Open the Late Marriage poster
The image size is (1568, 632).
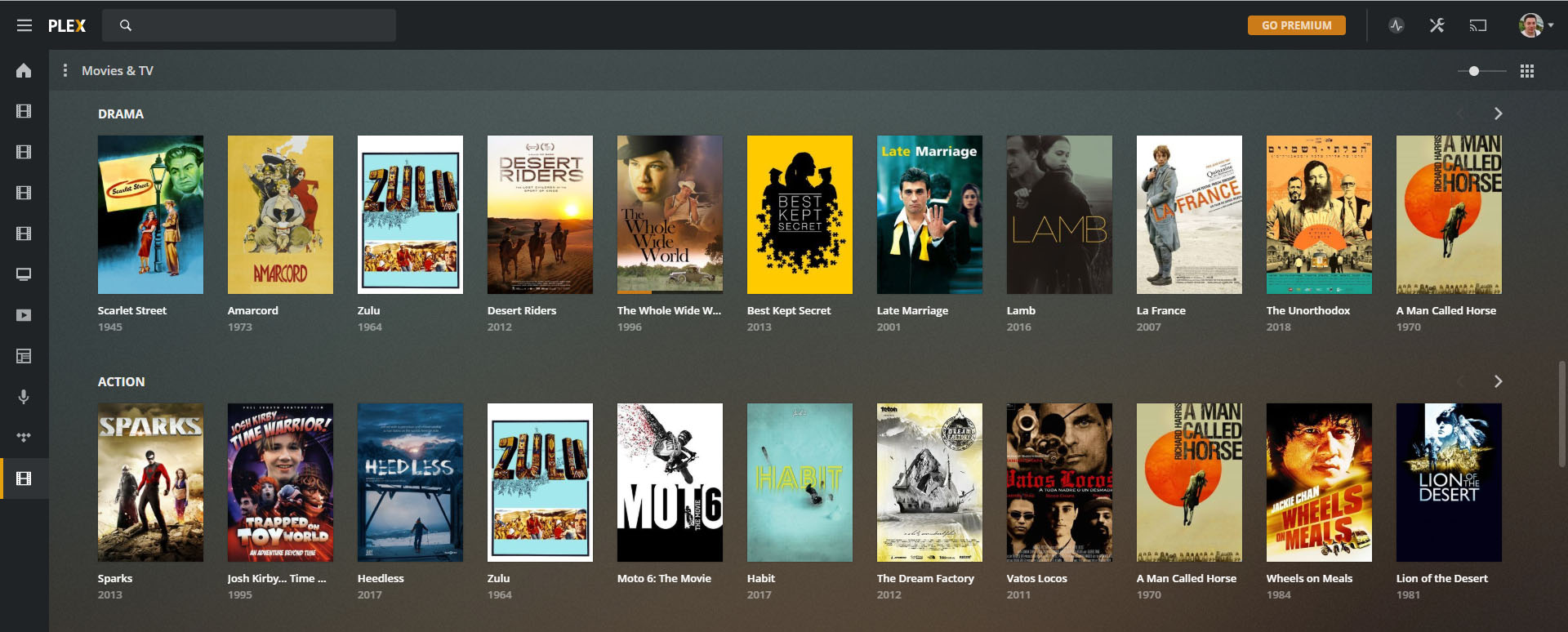pyautogui.click(x=929, y=215)
